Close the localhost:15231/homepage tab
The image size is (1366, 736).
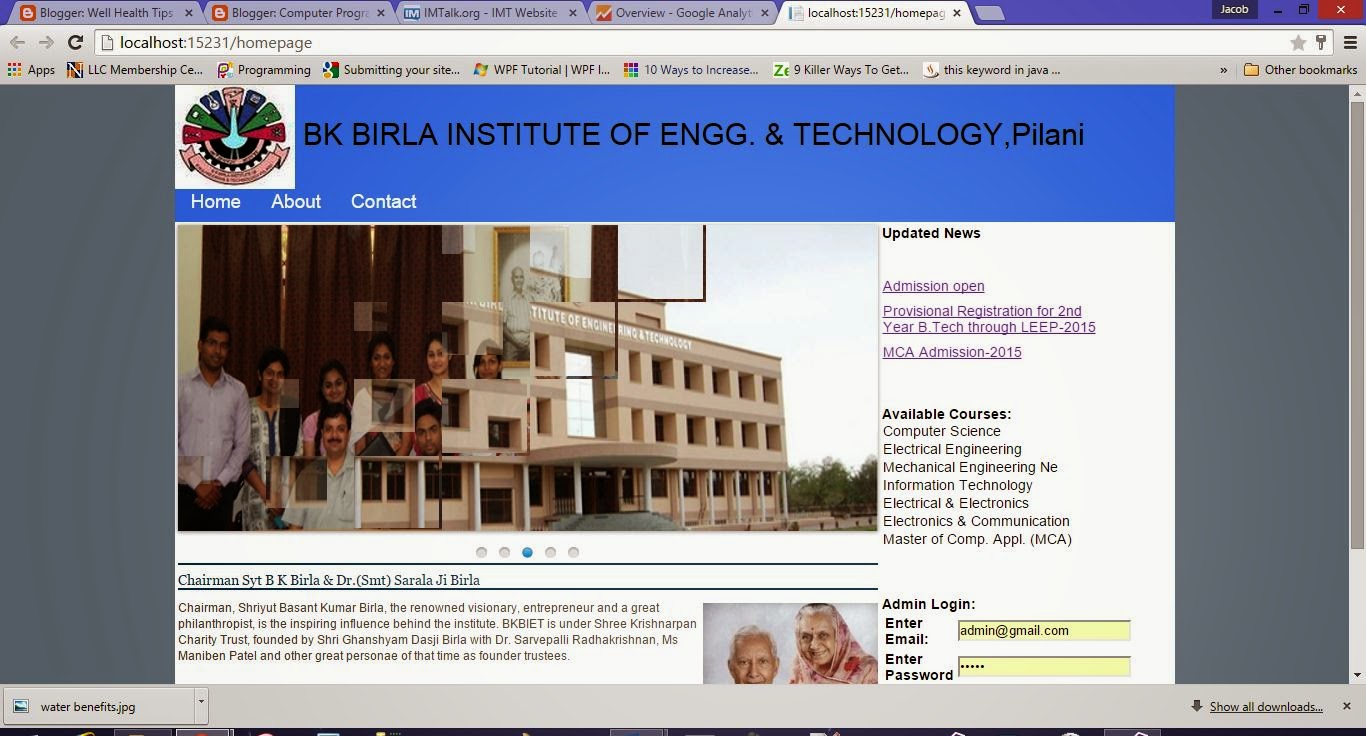[x=957, y=13]
